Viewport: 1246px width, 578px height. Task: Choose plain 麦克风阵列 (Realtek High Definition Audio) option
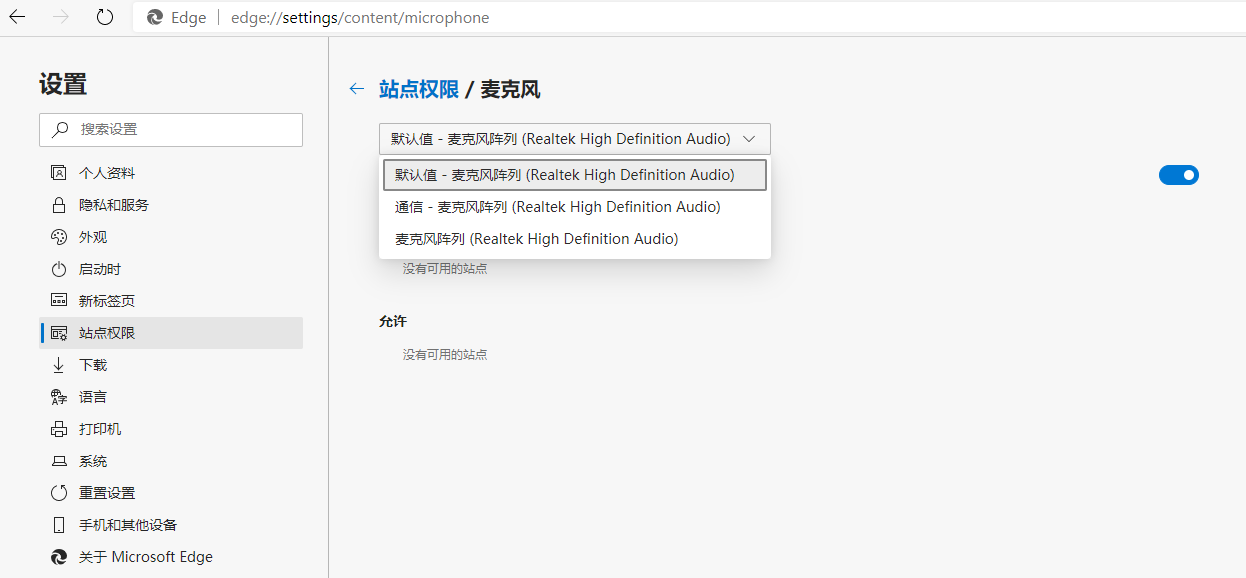click(575, 239)
